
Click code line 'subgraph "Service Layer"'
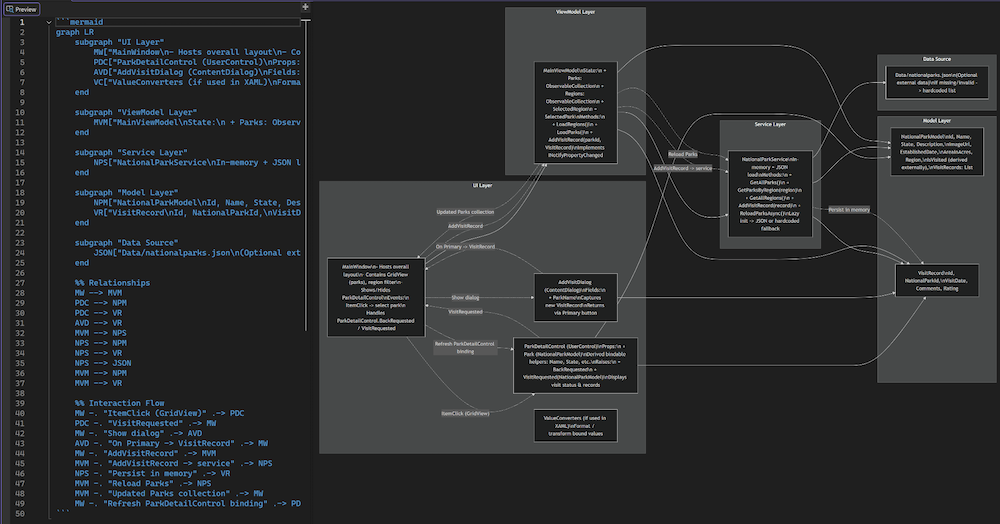(x=131, y=152)
